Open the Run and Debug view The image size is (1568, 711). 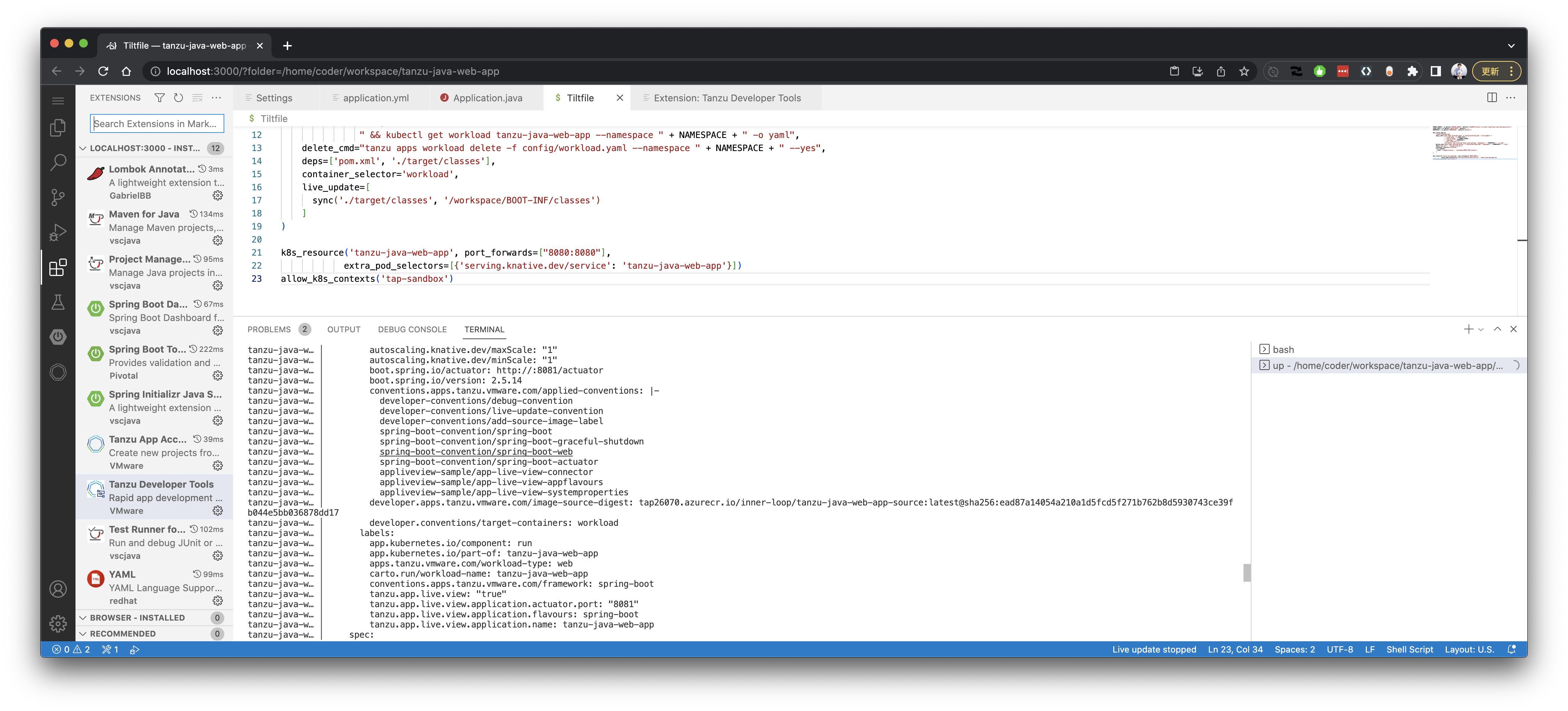click(58, 232)
